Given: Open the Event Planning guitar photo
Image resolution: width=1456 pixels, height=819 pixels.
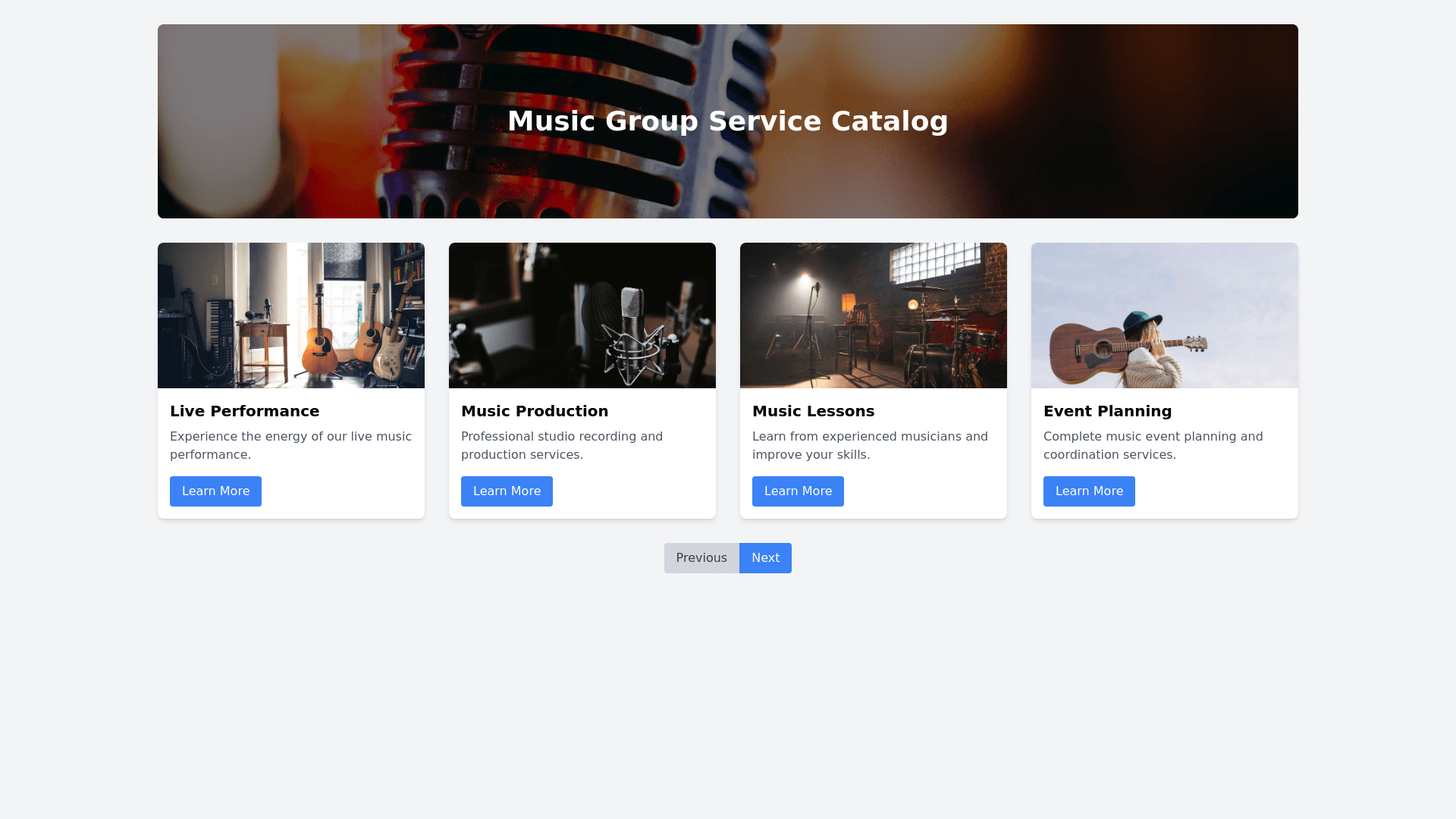Looking at the screenshot, I should tap(1165, 315).
